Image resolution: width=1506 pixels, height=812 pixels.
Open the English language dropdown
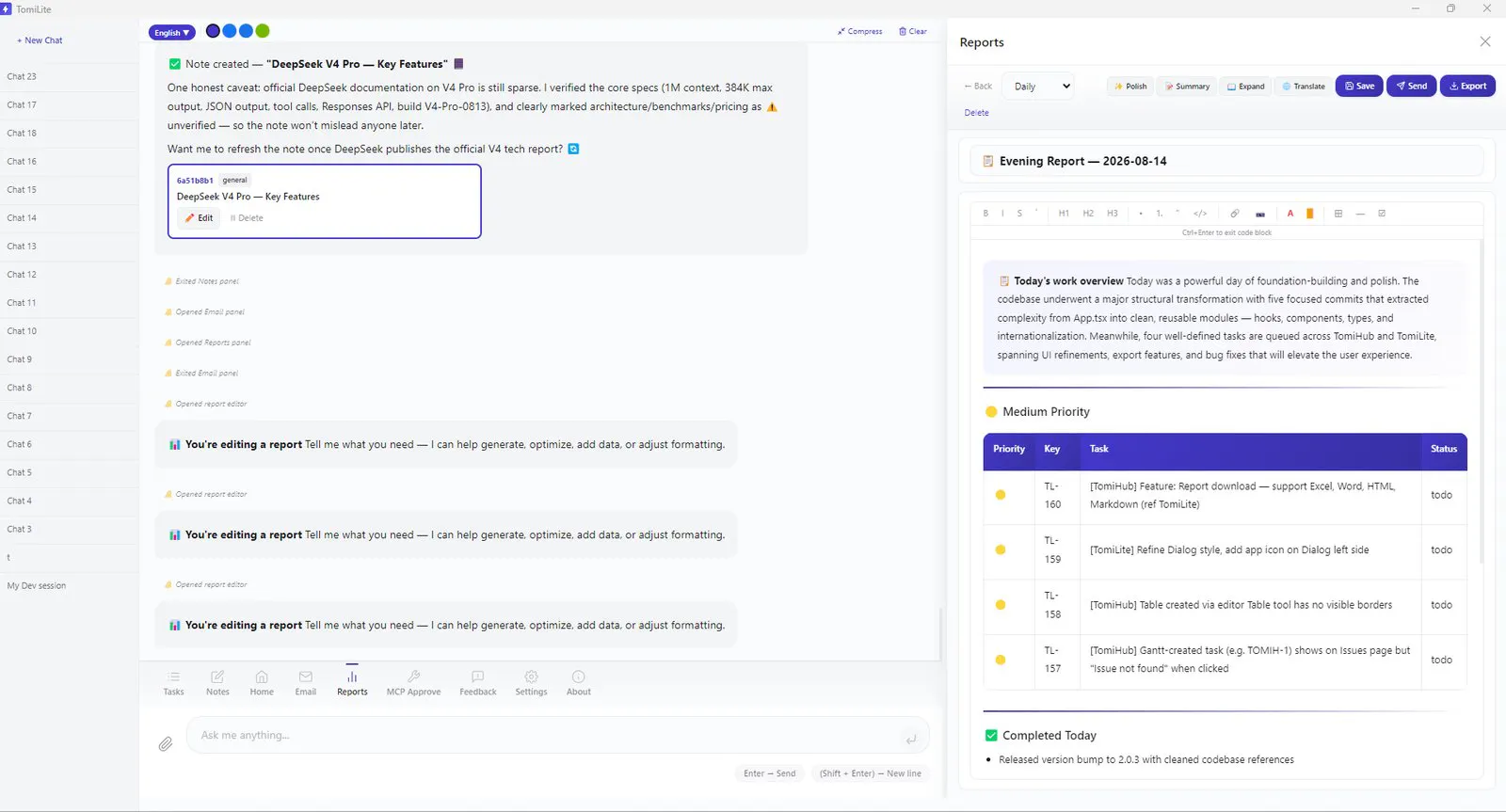[172, 33]
